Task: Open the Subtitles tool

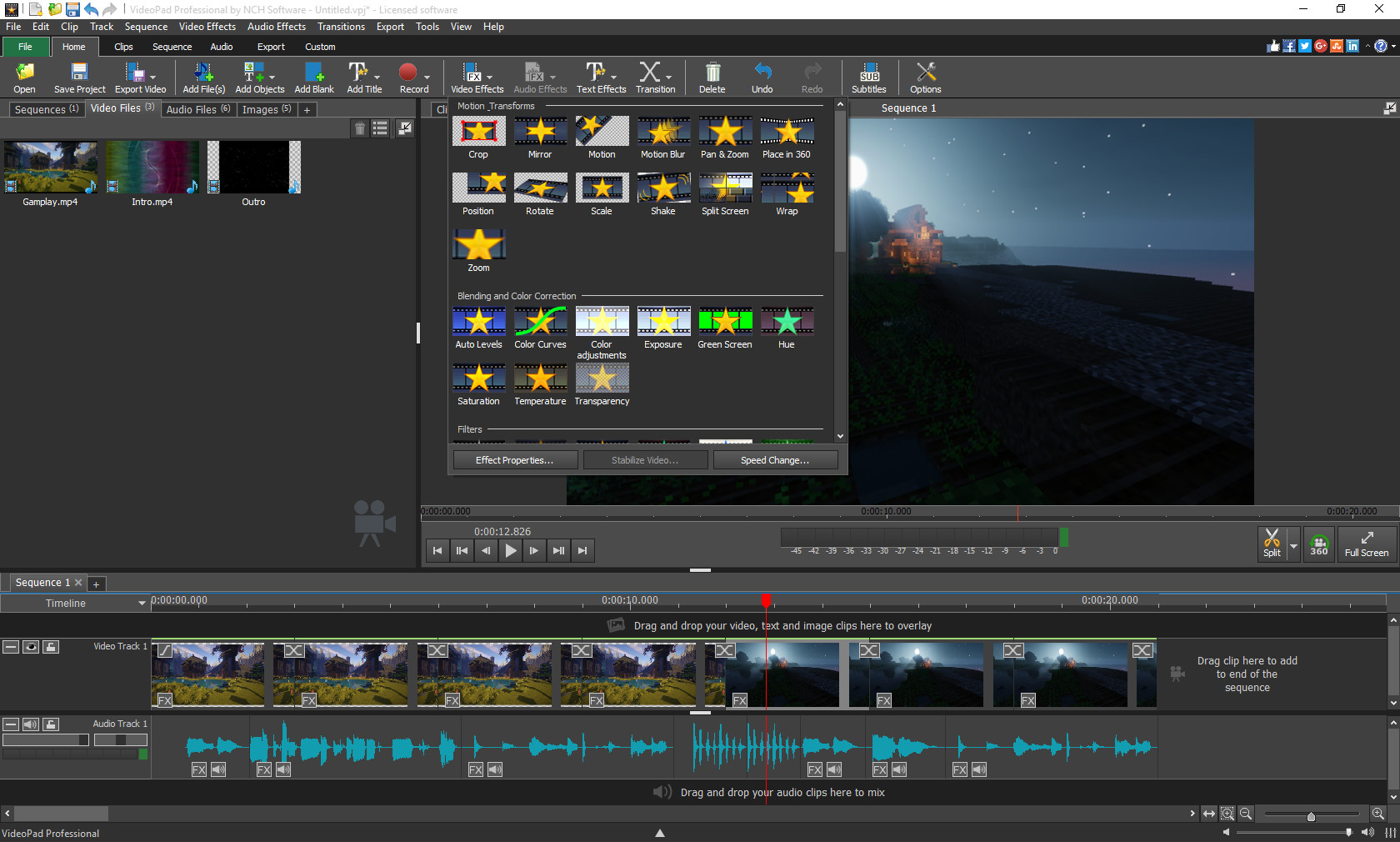Action: (x=869, y=77)
